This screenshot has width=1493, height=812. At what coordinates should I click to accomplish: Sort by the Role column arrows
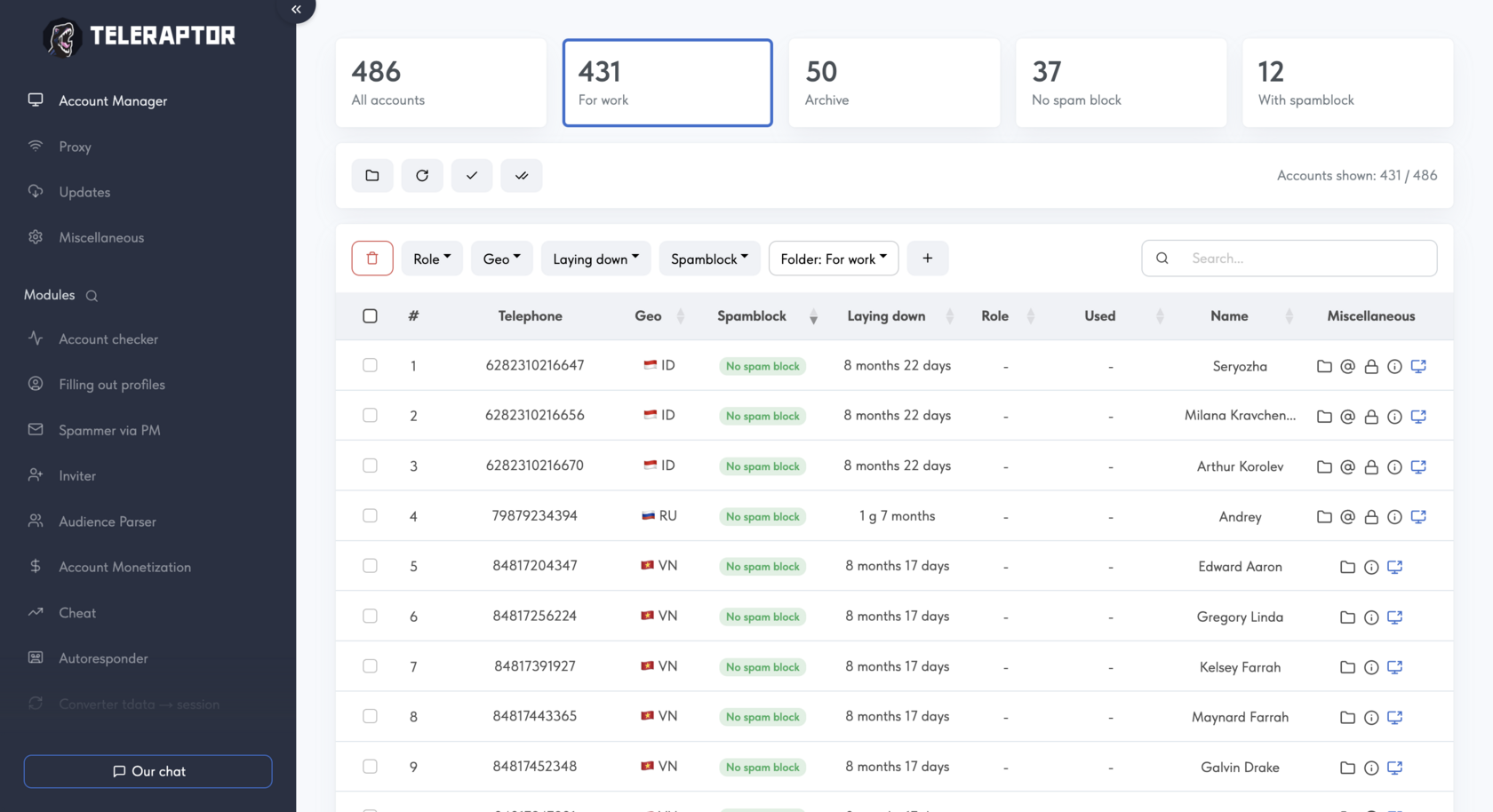click(x=1031, y=316)
